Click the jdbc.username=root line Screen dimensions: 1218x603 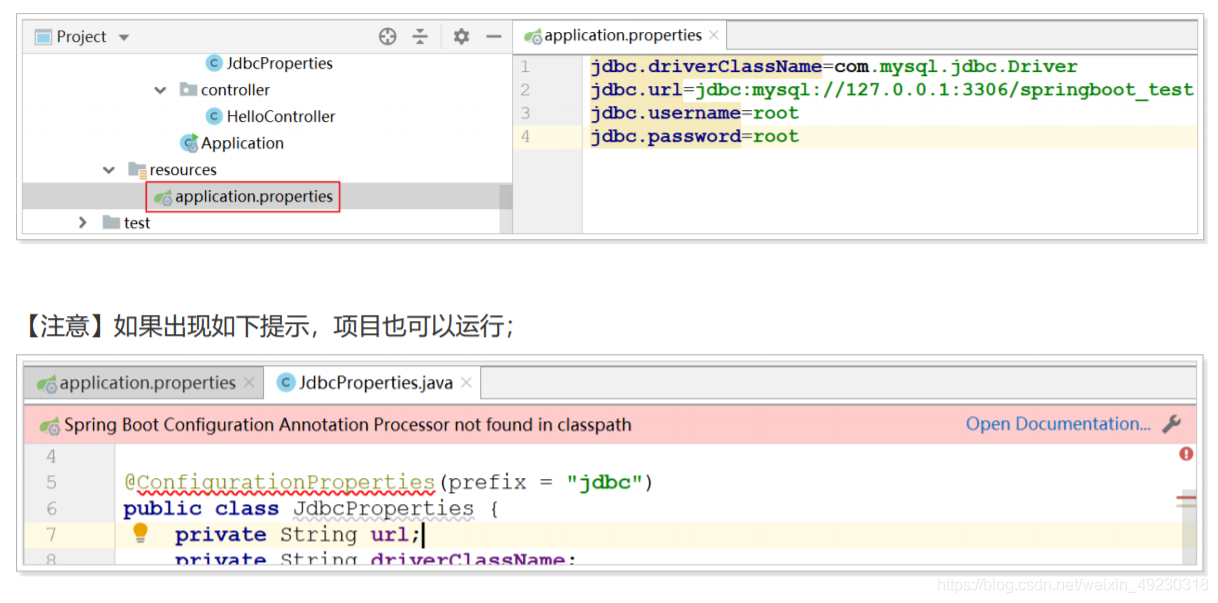tap(694, 113)
